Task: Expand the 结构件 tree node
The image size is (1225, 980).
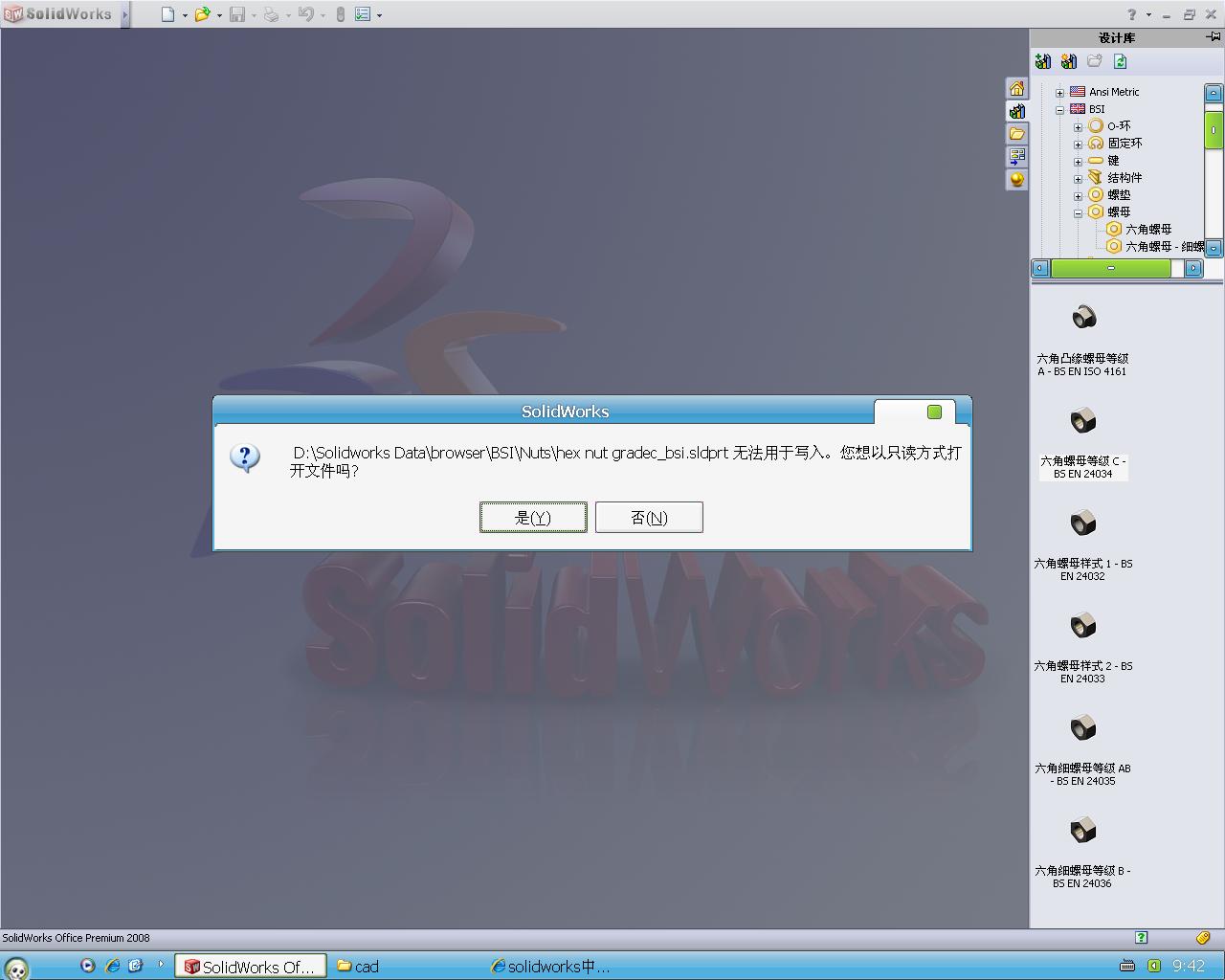Action: click(1078, 179)
